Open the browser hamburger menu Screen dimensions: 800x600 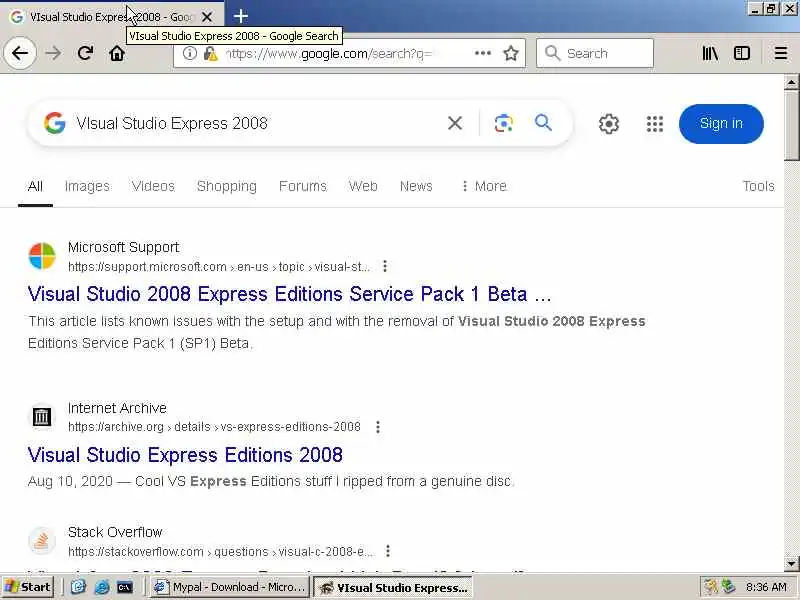click(x=781, y=53)
